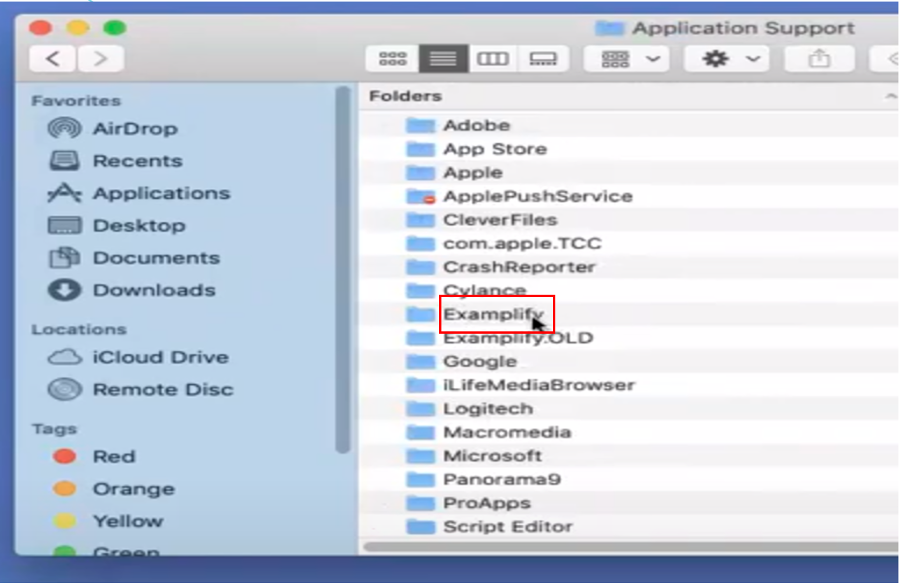Select the Adobe folder
This screenshot has width=899, height=583.
click(458, 125)
